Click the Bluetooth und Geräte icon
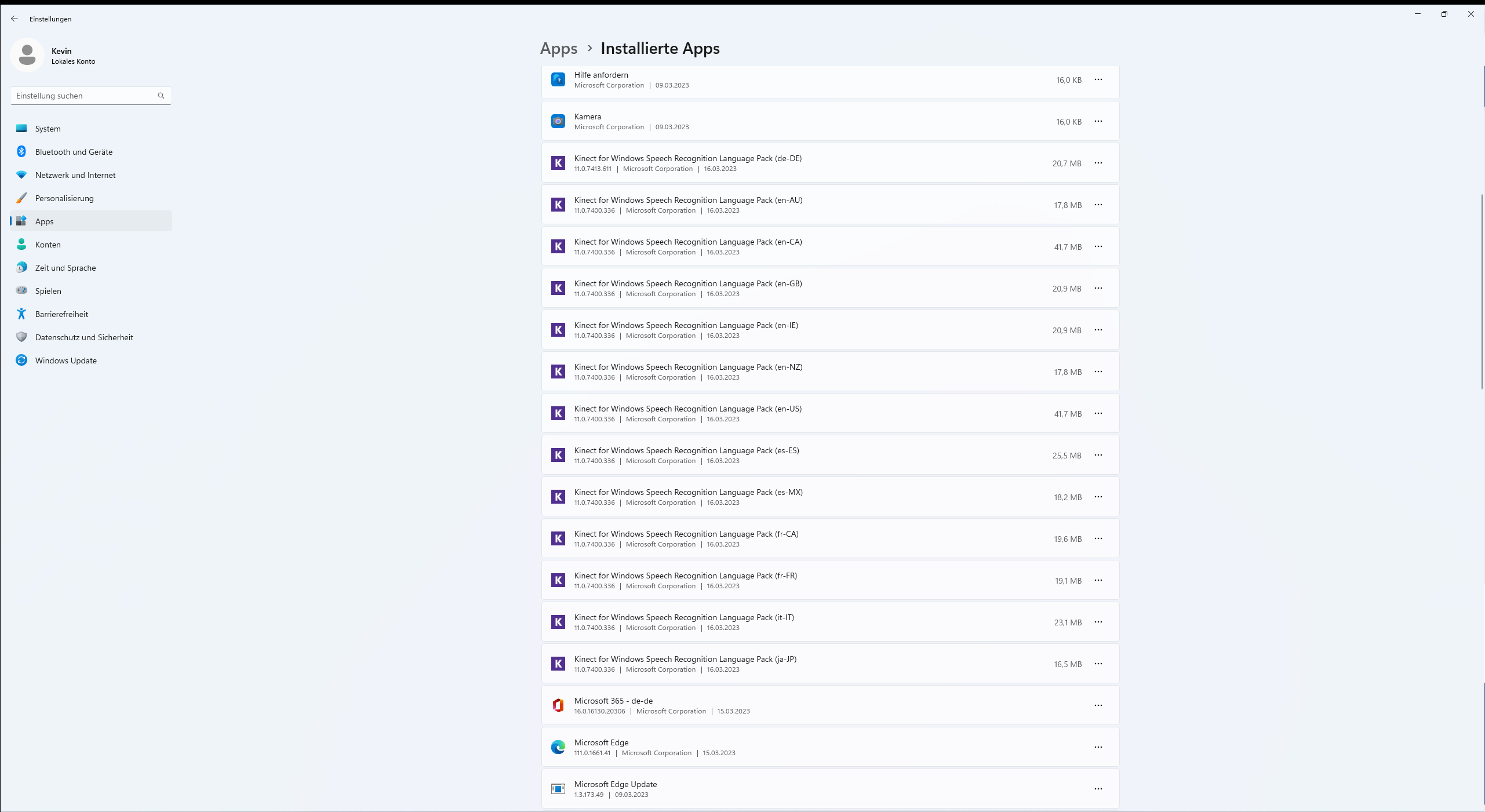This screenshot has height=812, width=1485. pos(21,151)
